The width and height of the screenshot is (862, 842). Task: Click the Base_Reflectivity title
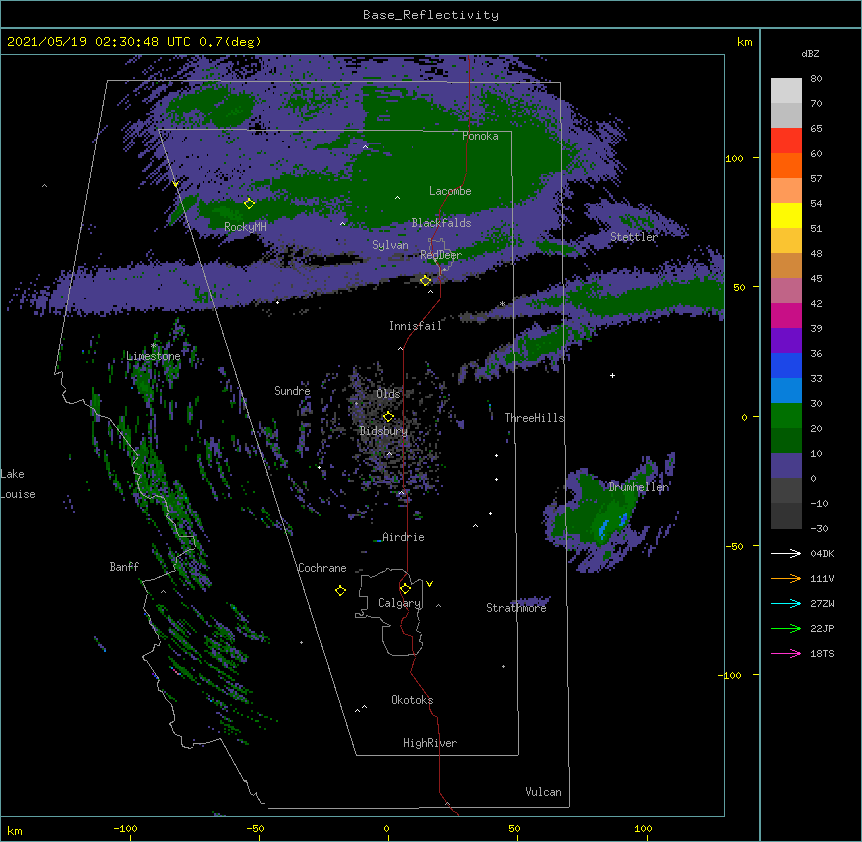(x=431, y=15)
